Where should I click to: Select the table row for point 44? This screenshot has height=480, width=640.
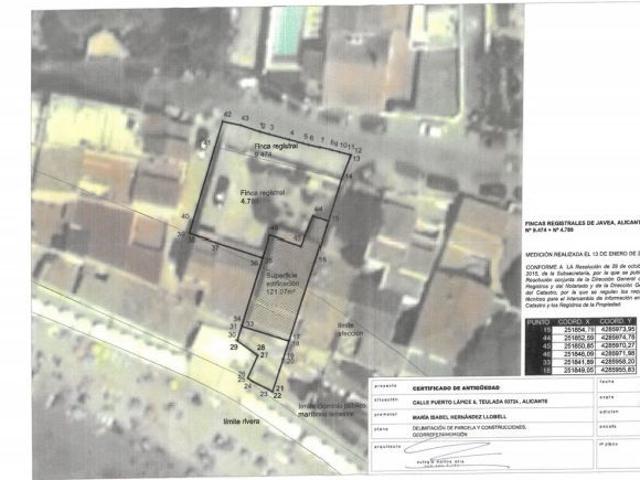[x=580, y=337]
